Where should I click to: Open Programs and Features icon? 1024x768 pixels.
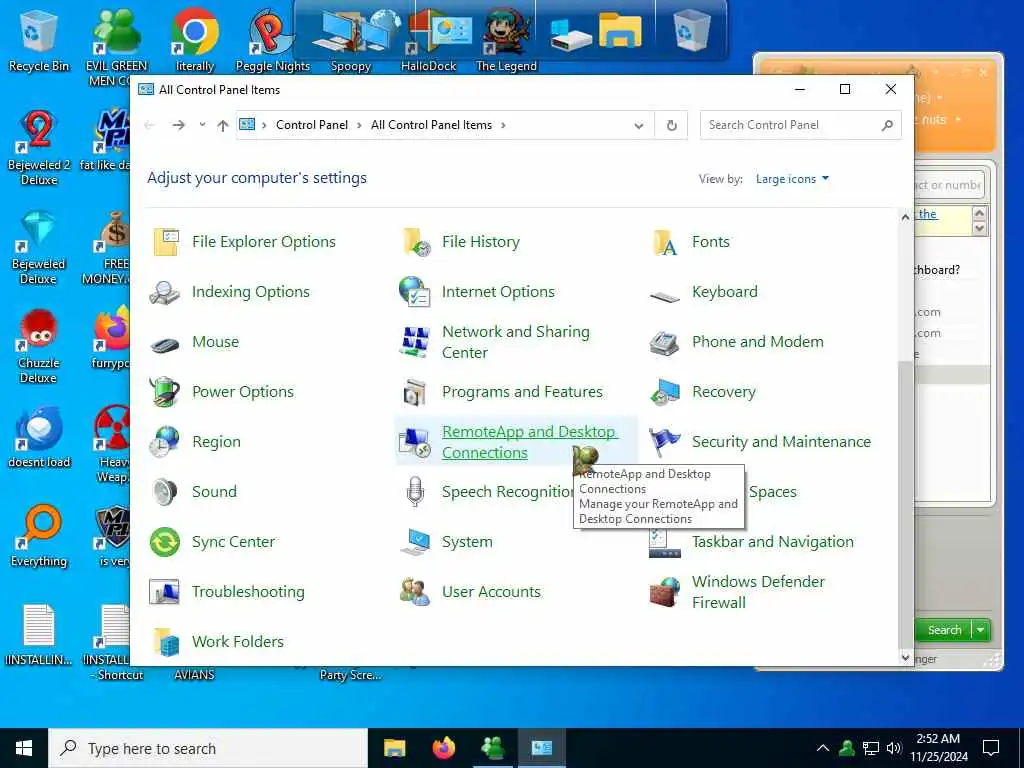point(415,392)
